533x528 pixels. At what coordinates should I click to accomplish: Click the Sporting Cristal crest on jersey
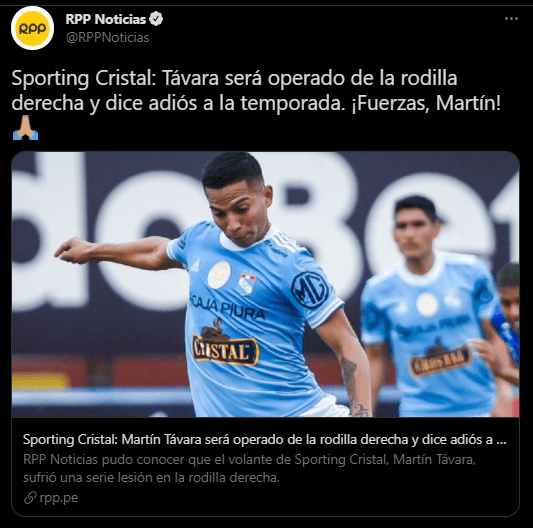247,282
